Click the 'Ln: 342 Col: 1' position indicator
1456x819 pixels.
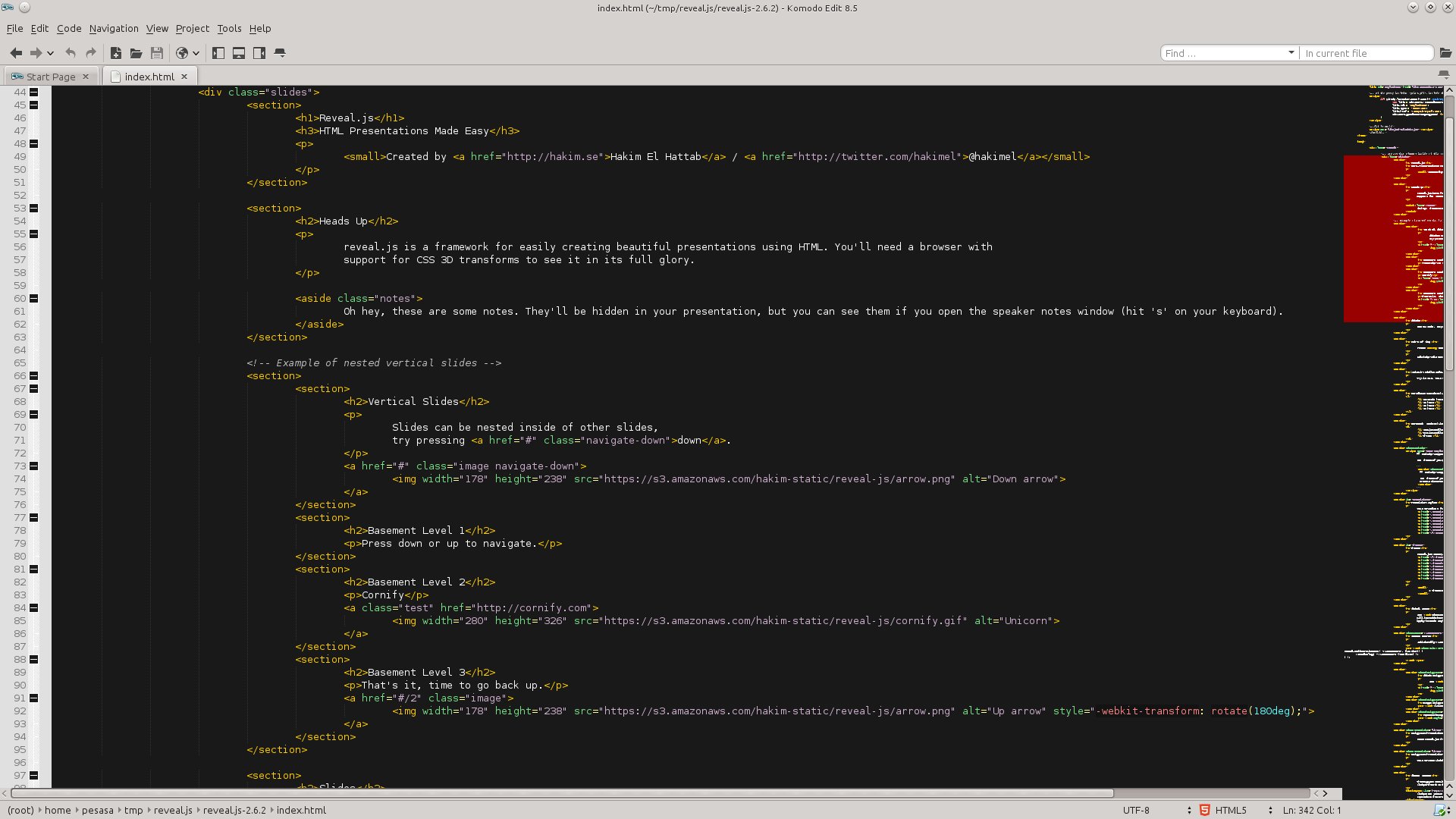(1311, 810)
